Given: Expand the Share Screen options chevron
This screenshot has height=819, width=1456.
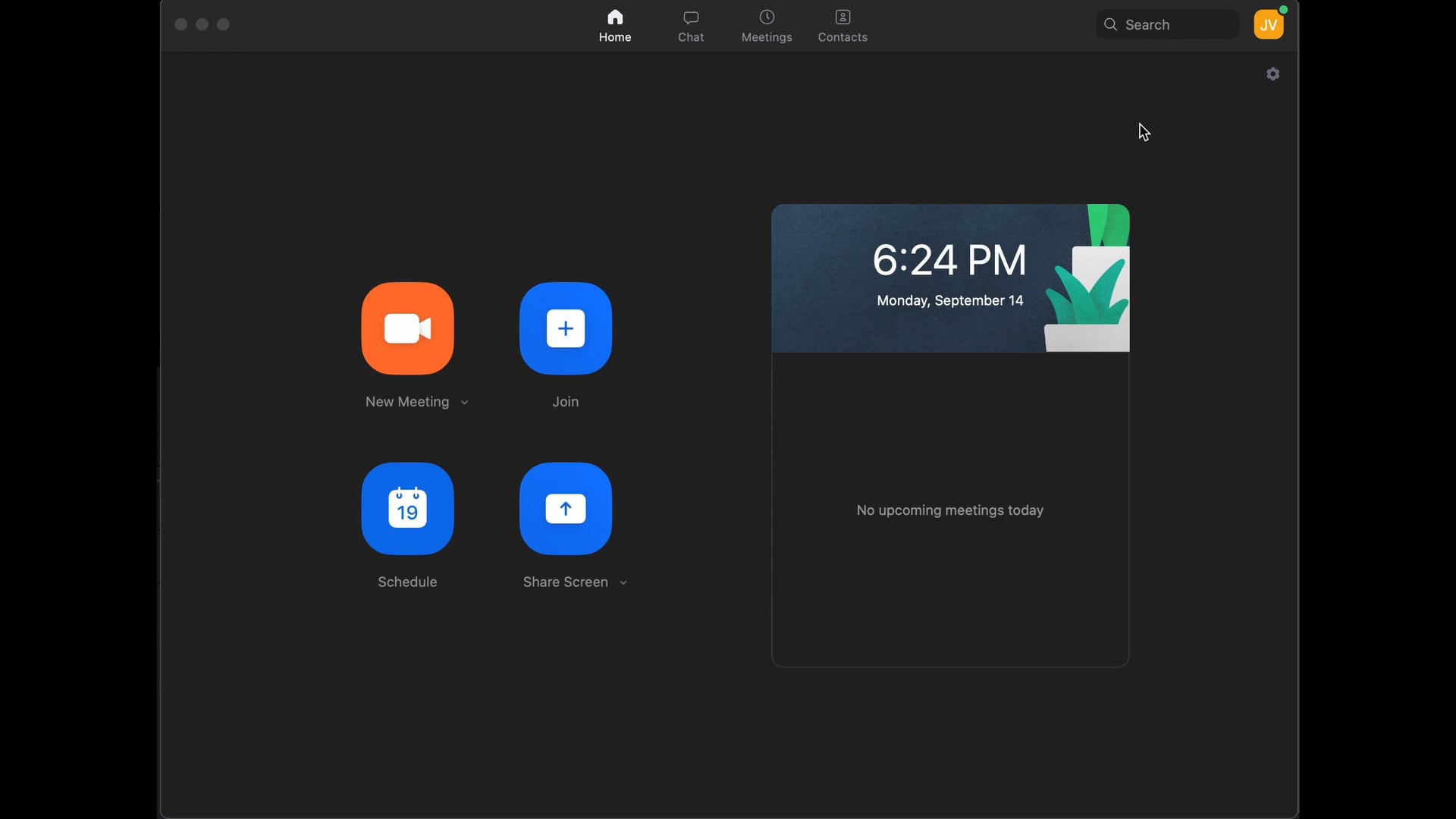Looking at the screenshot, I should [623, 583].
